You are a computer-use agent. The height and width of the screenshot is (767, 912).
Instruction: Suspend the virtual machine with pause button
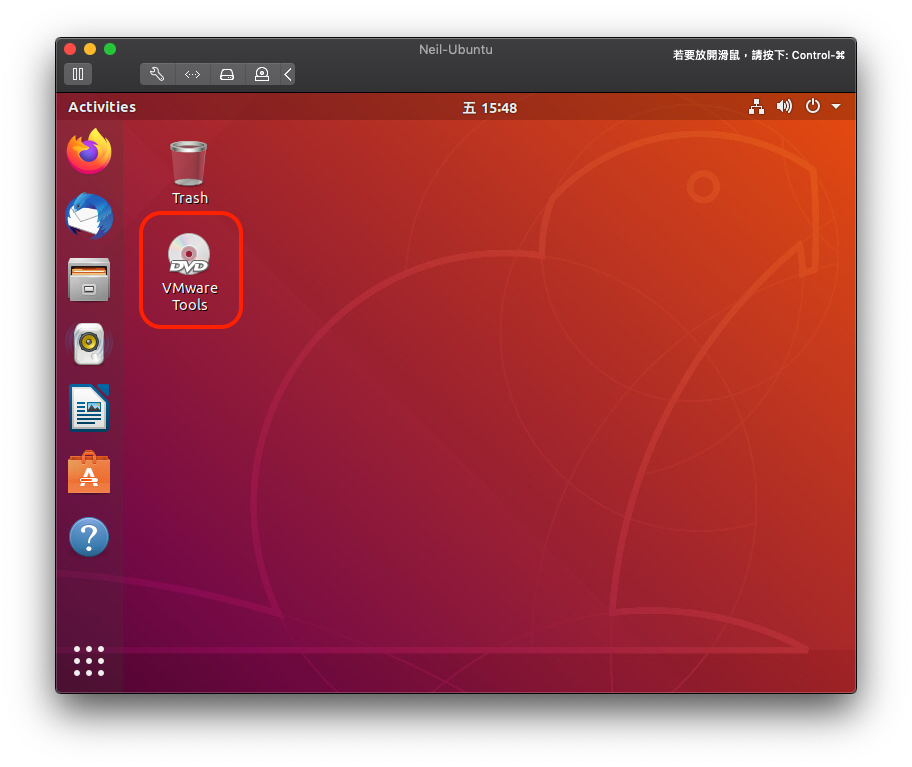click(78, 73)
